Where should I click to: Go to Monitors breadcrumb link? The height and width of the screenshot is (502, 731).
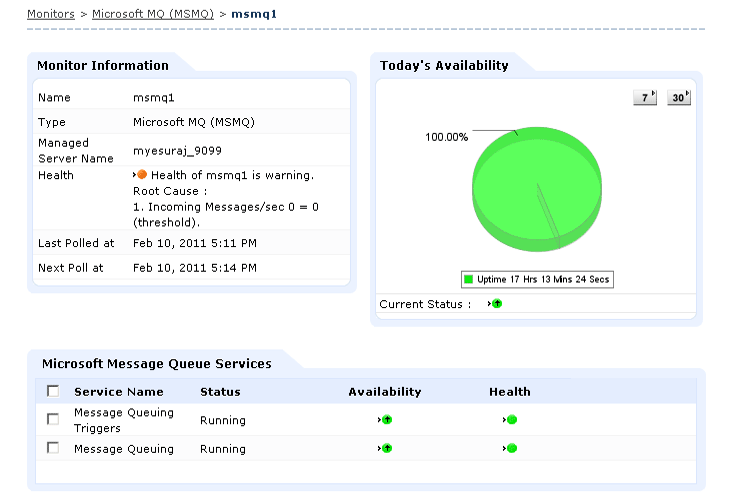point(51,14)
